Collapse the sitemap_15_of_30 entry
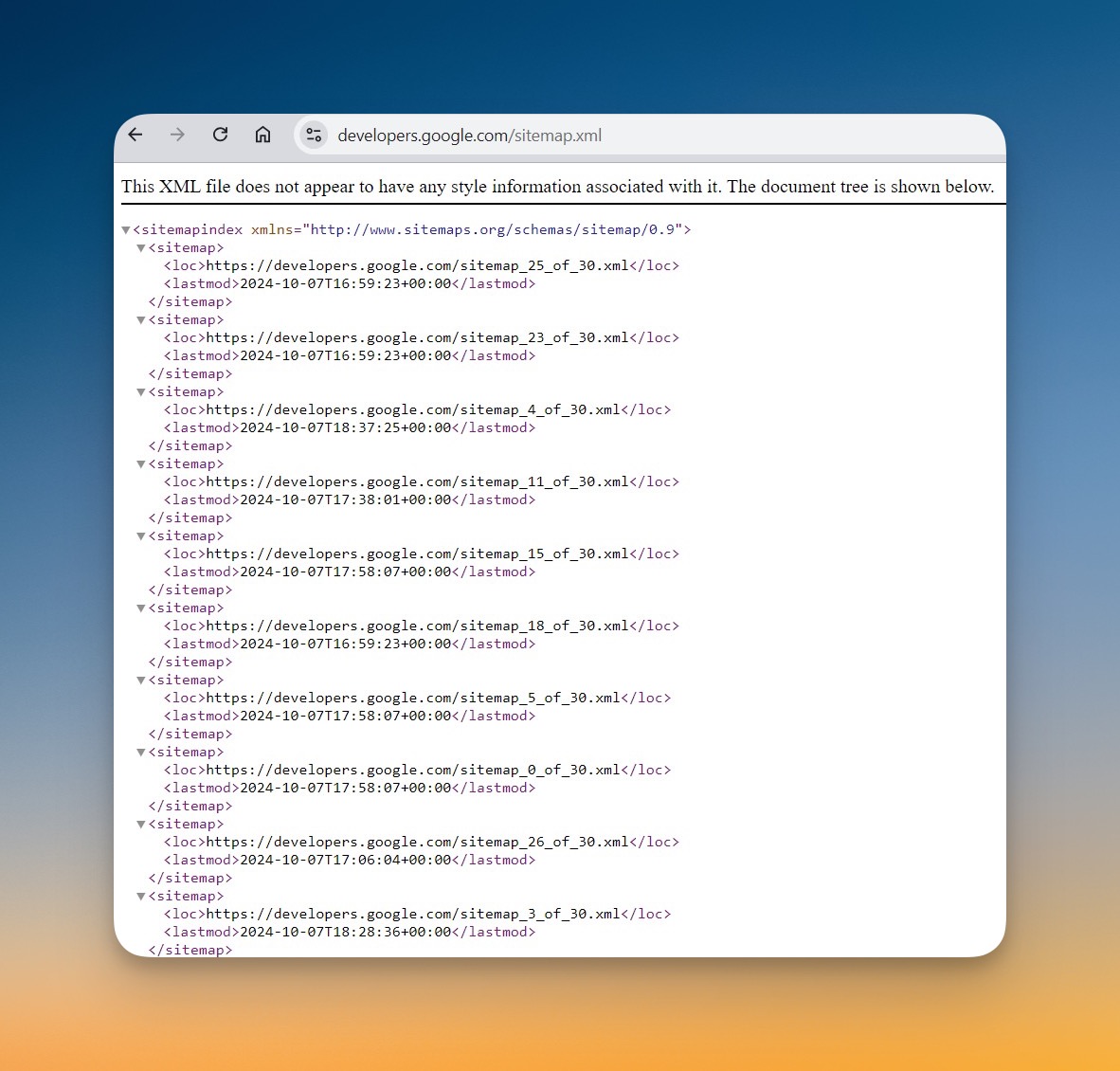Image resolution: width=1120 pixels, height=1071 pixels. [140, 535]
